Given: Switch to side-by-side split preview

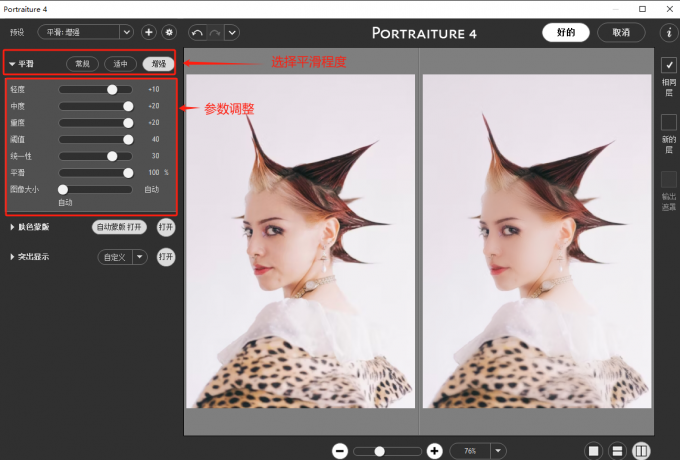Looking at the screenshot, I should (x=641, y=451).
